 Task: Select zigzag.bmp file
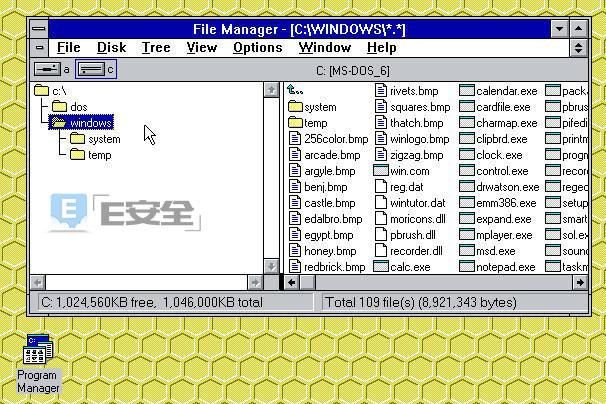(x=409, y=155)
